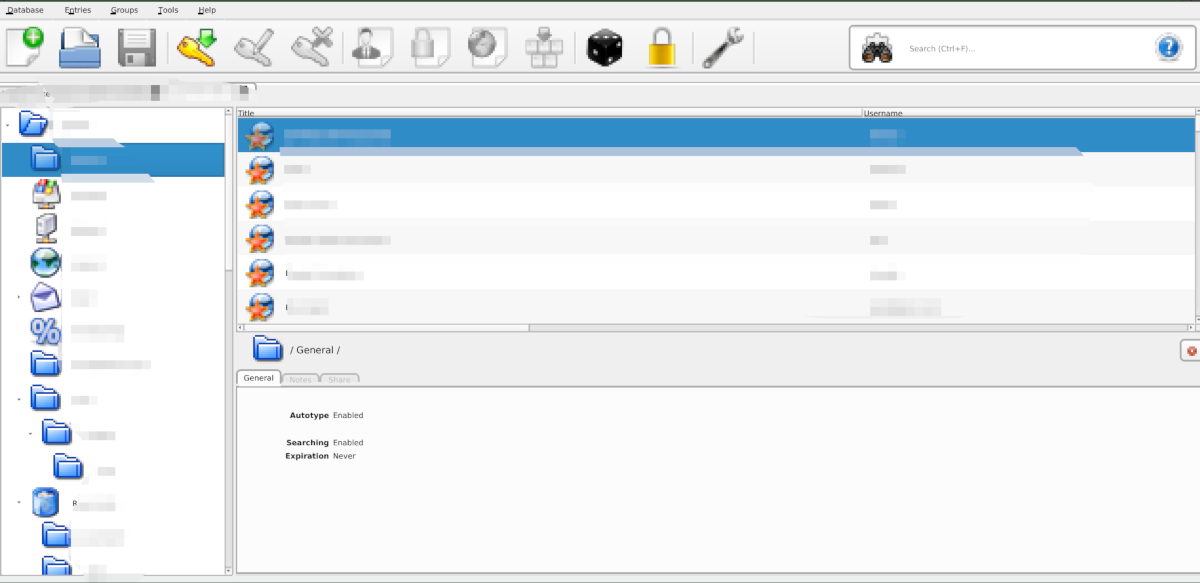Image resolution: width=1200 pixels, height=583 pixels.
Task: Open the password generator dice icon
Action: coord(603,47)
